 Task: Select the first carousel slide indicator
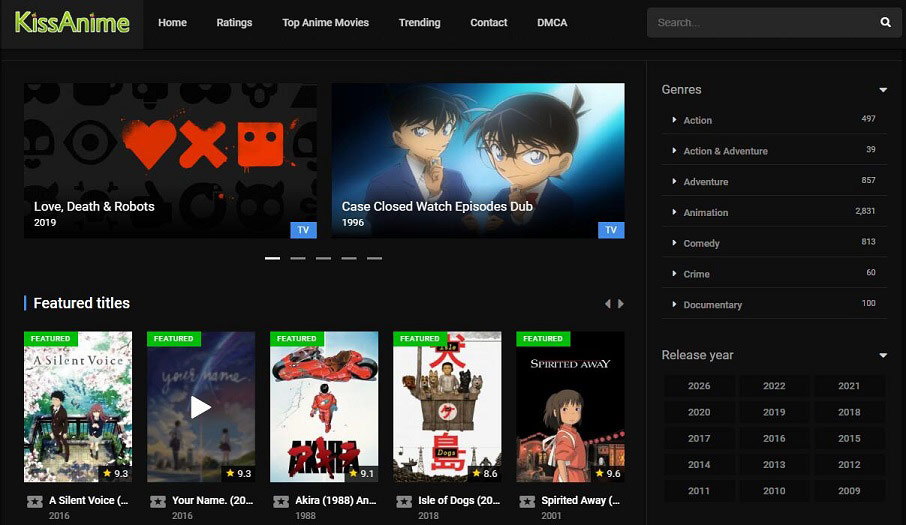tap(272, 258)
